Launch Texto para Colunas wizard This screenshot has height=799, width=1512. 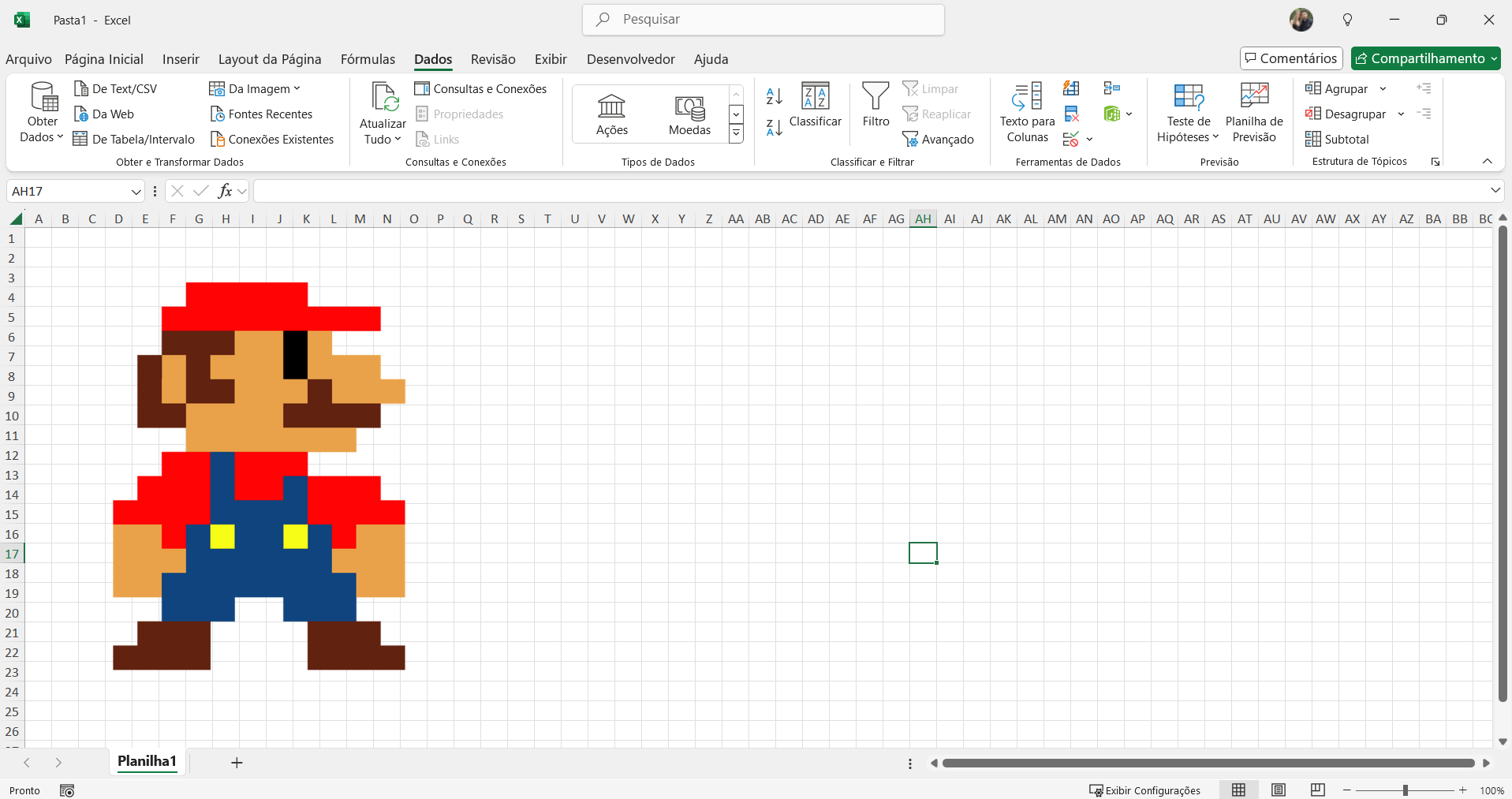[1028, 113]
